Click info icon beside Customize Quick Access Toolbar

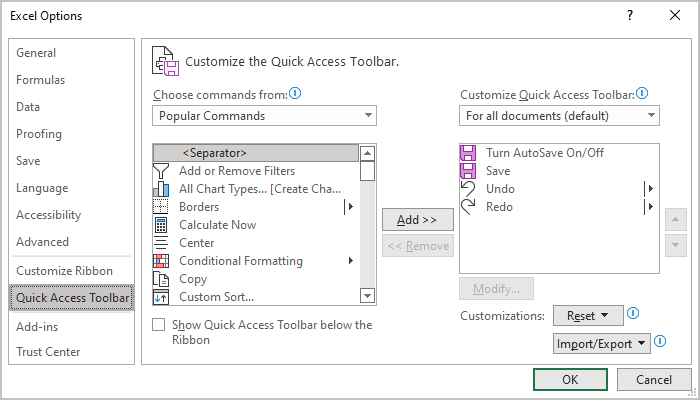(x=642, y=94)
